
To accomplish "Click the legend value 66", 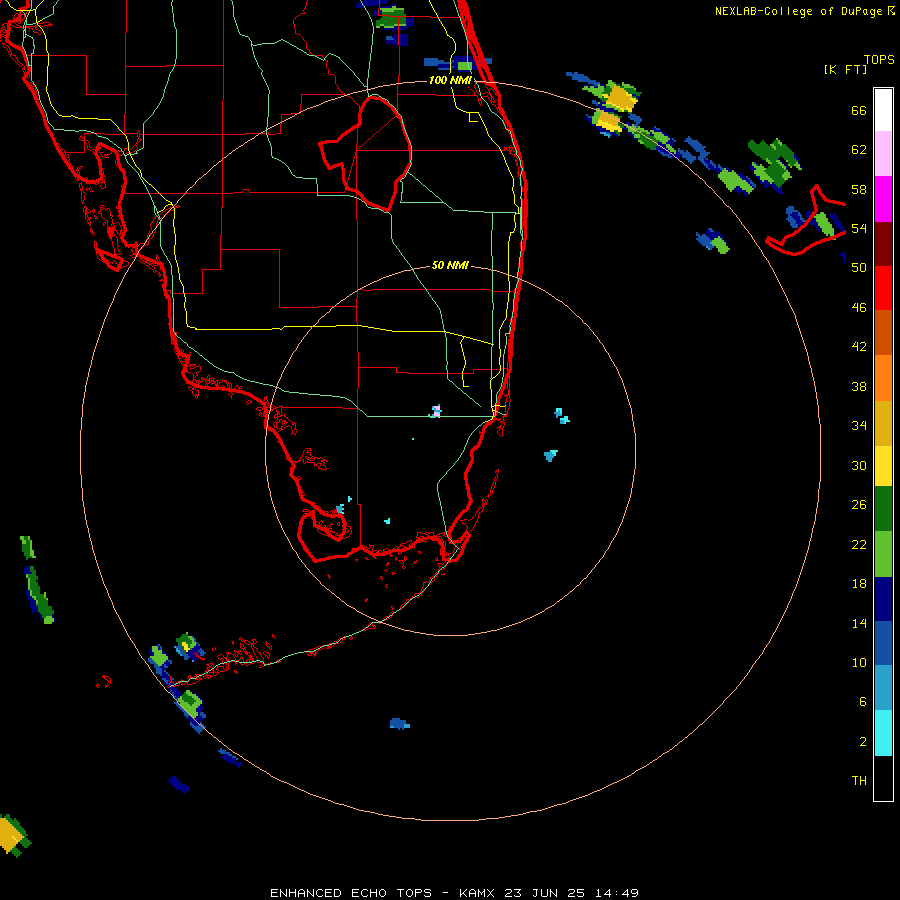I will tap(859, 110).
